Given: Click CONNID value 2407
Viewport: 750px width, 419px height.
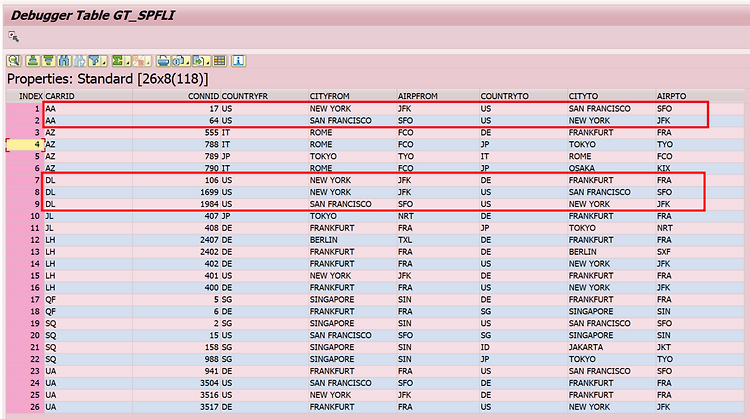Looking at the screenshot, I should 210,240.
